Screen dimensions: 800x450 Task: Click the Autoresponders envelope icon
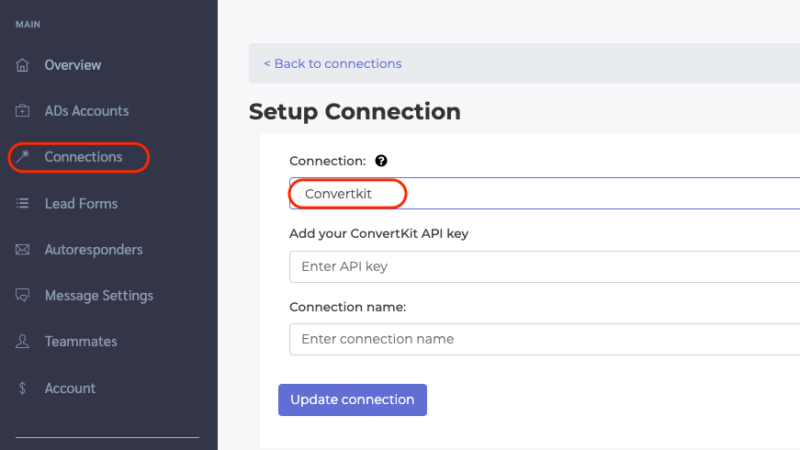22,249
